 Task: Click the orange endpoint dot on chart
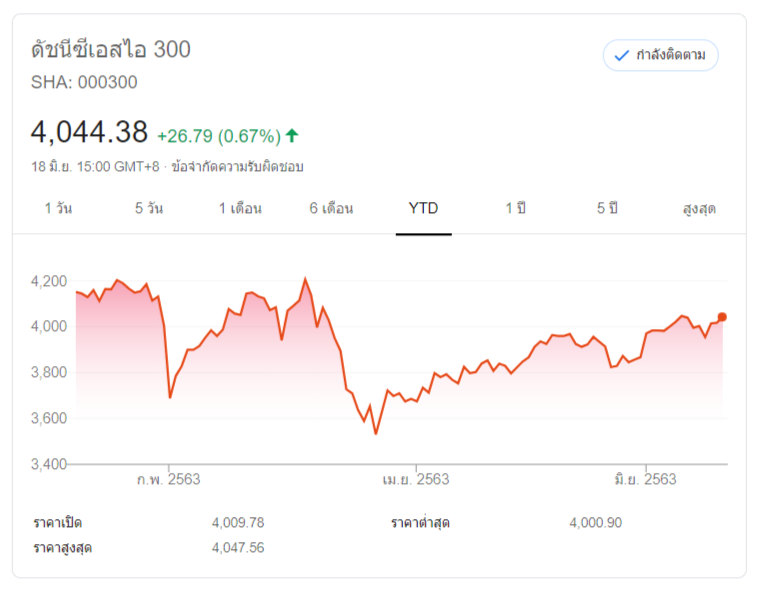(722, 317)
